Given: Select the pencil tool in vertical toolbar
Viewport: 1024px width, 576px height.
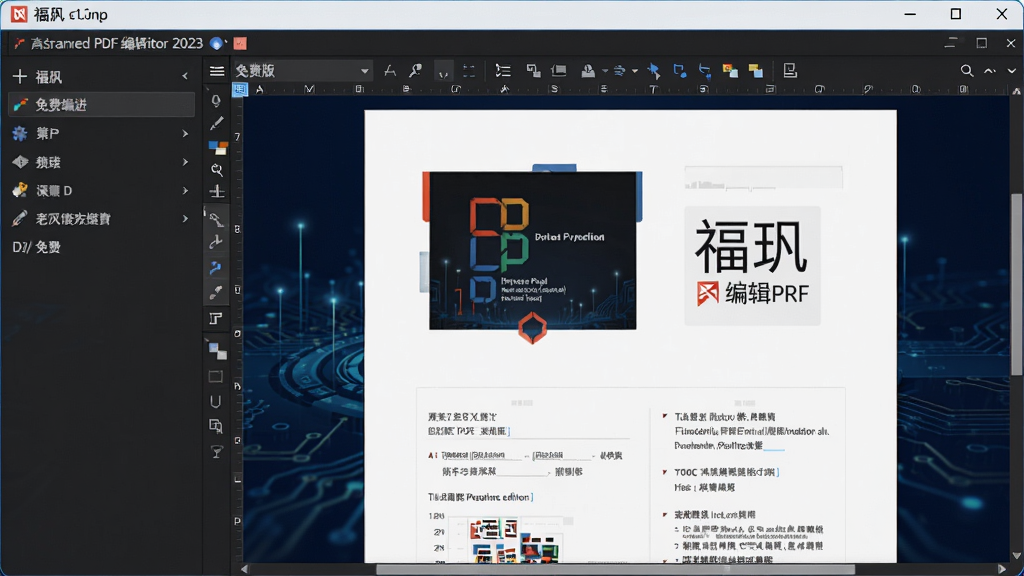Looking at the screenshot, I should (x=216, y=123).
